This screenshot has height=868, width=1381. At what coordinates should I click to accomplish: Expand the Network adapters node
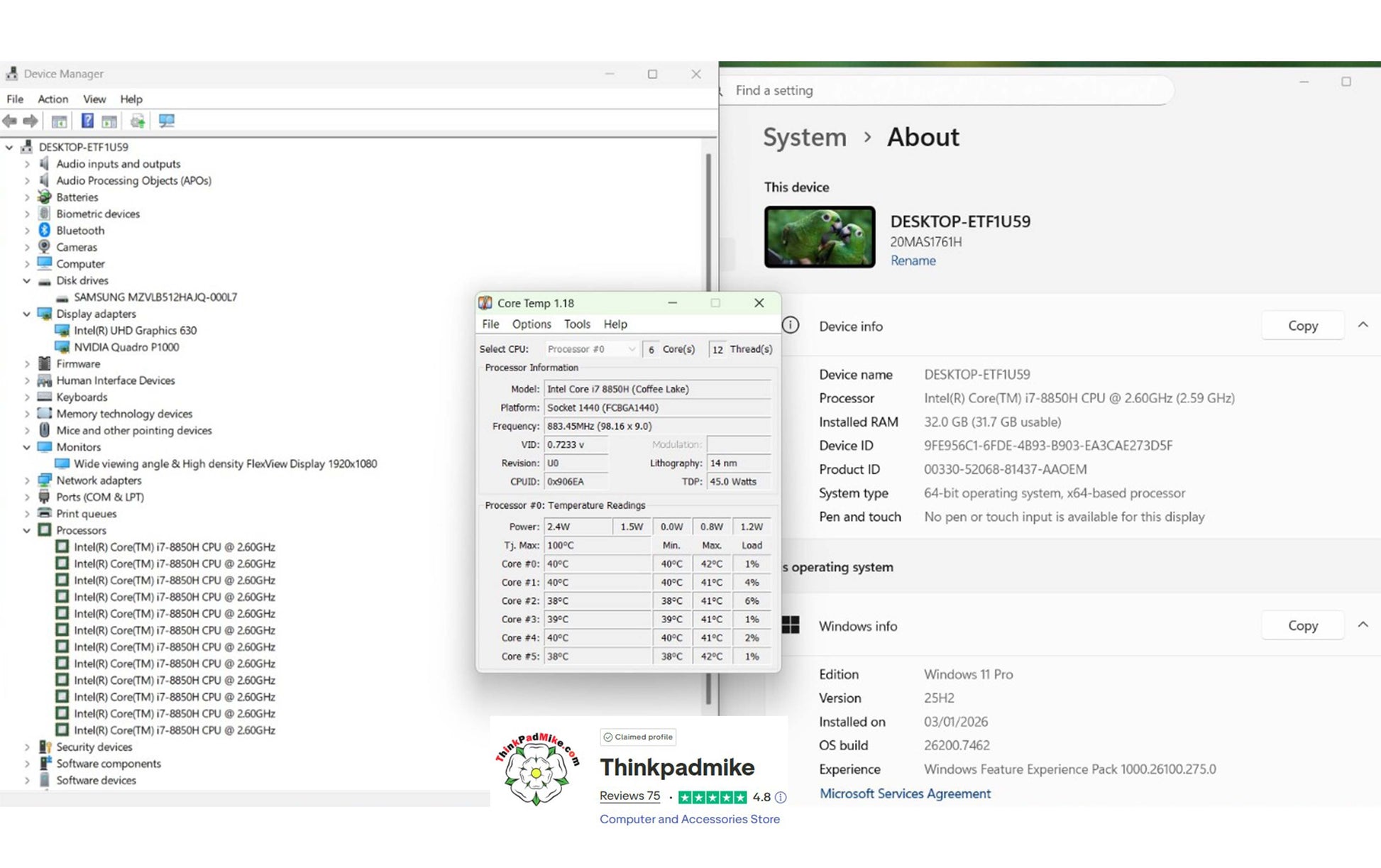click(x=27, y=480)
